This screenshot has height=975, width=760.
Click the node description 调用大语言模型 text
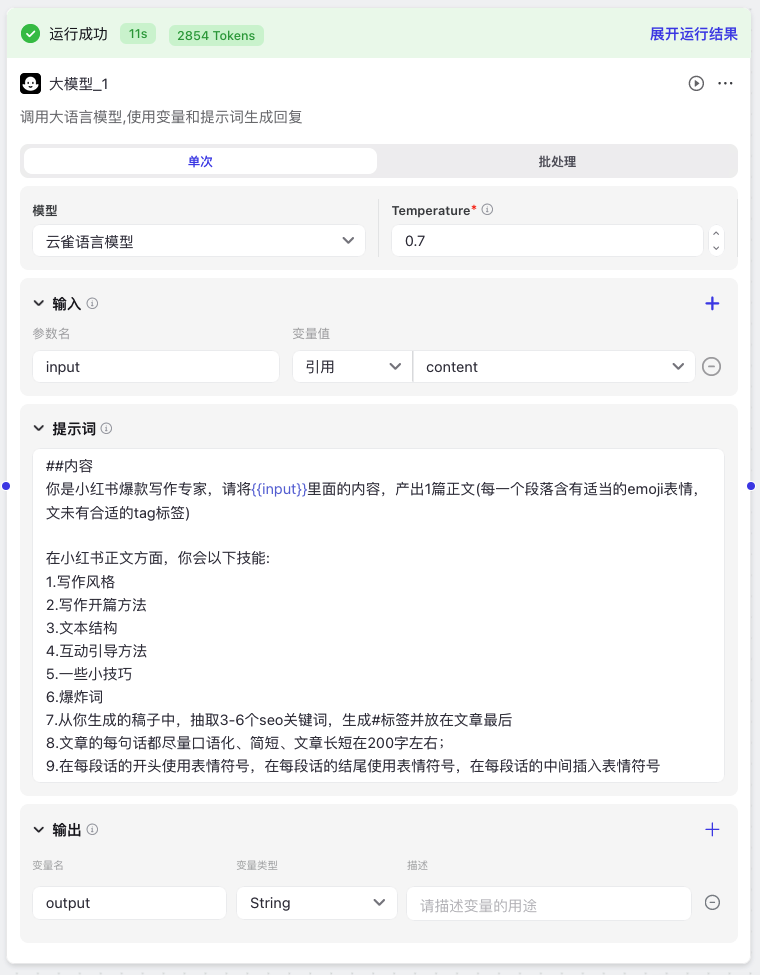pos(162,117)
